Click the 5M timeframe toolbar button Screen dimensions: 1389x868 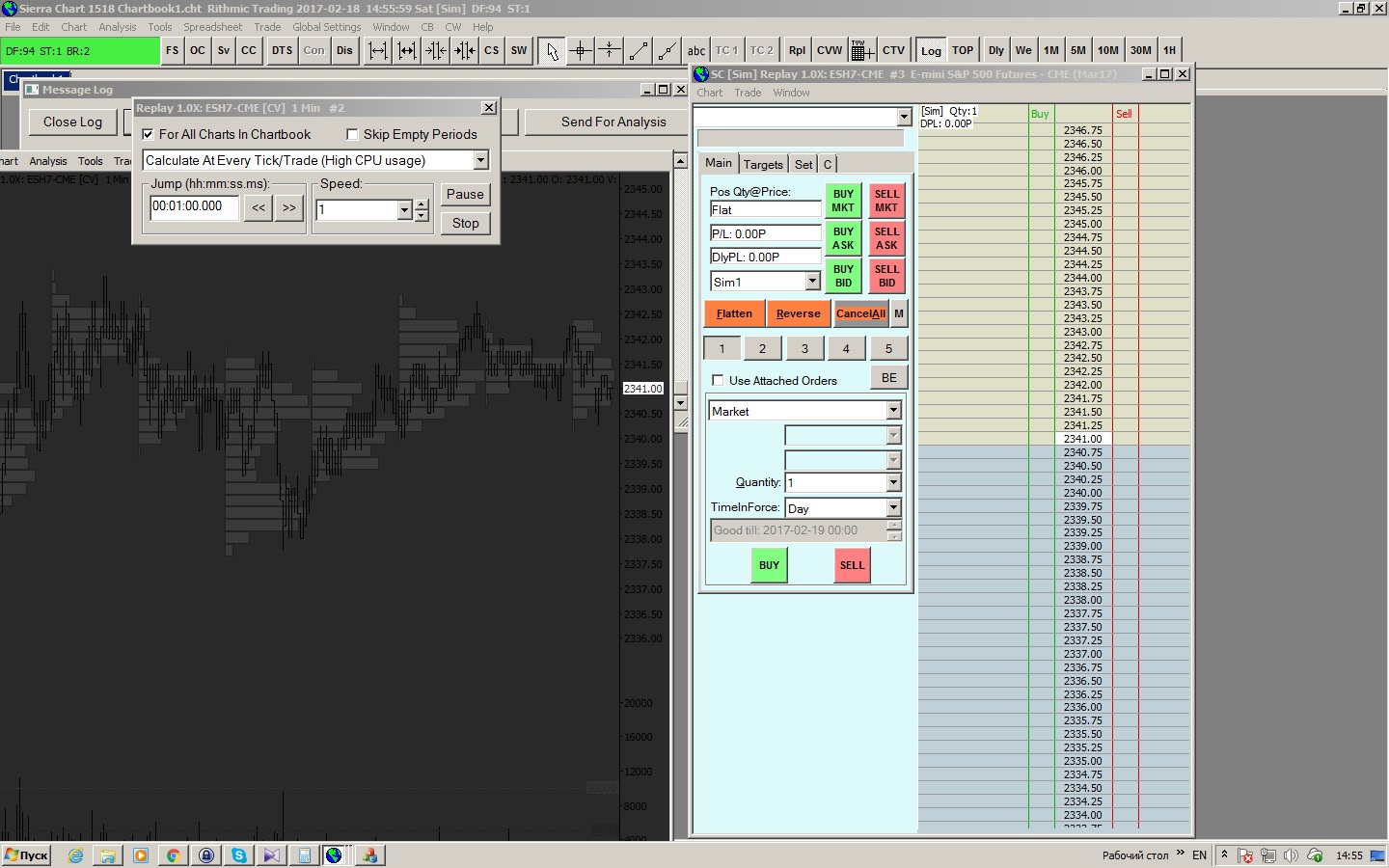click(1078, 51)
